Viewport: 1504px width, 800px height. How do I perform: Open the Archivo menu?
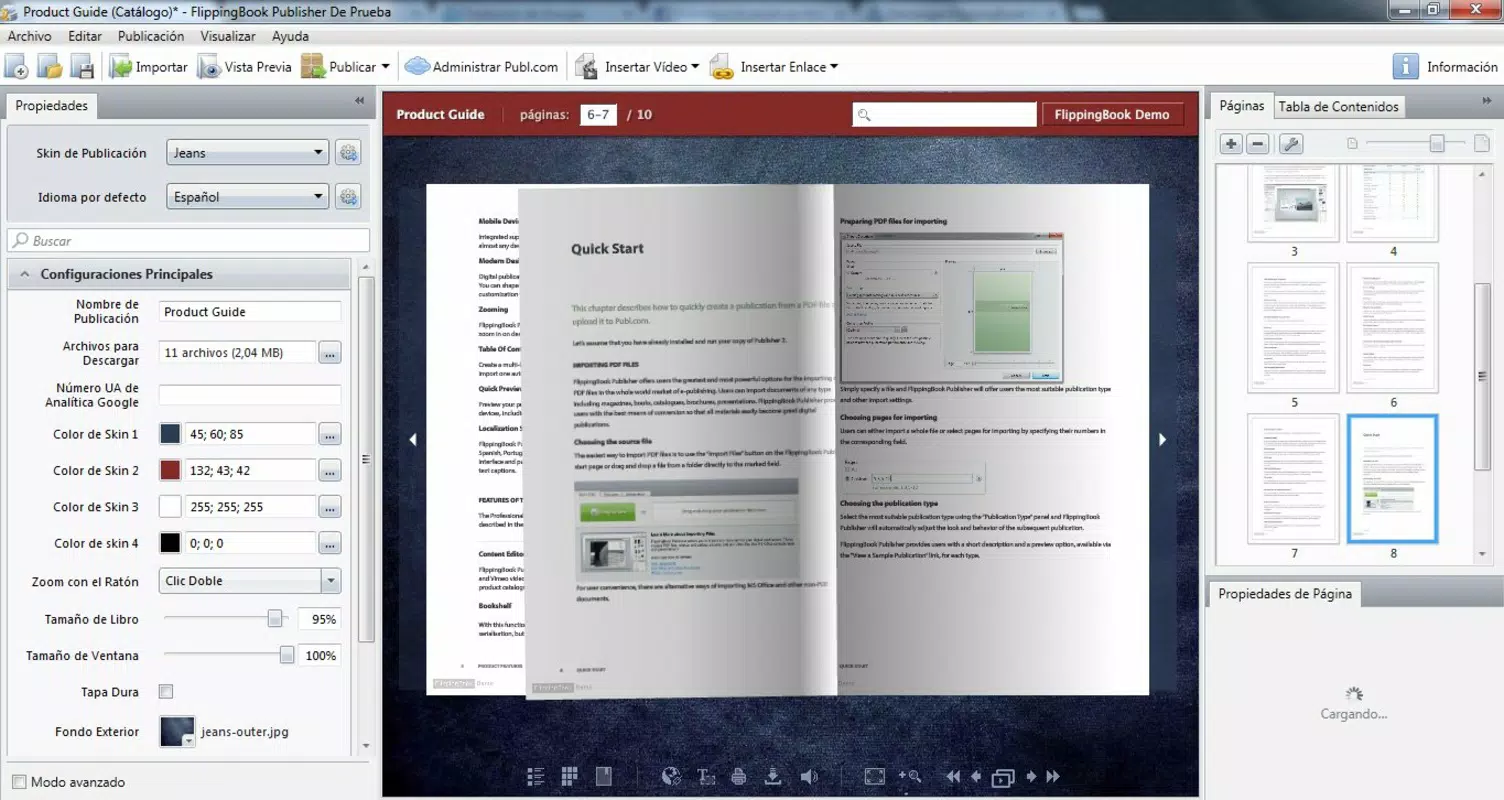point(29,36)
